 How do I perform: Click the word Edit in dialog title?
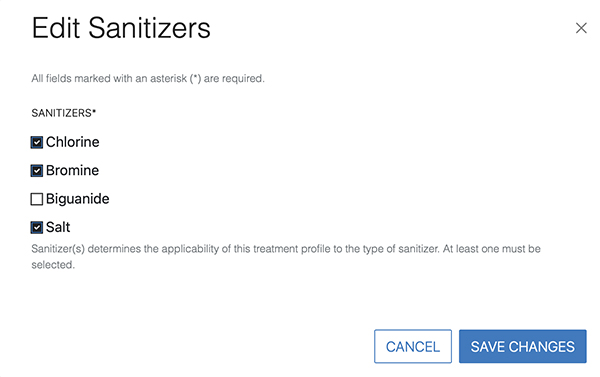pyautogui.click(x=56, y=28)
